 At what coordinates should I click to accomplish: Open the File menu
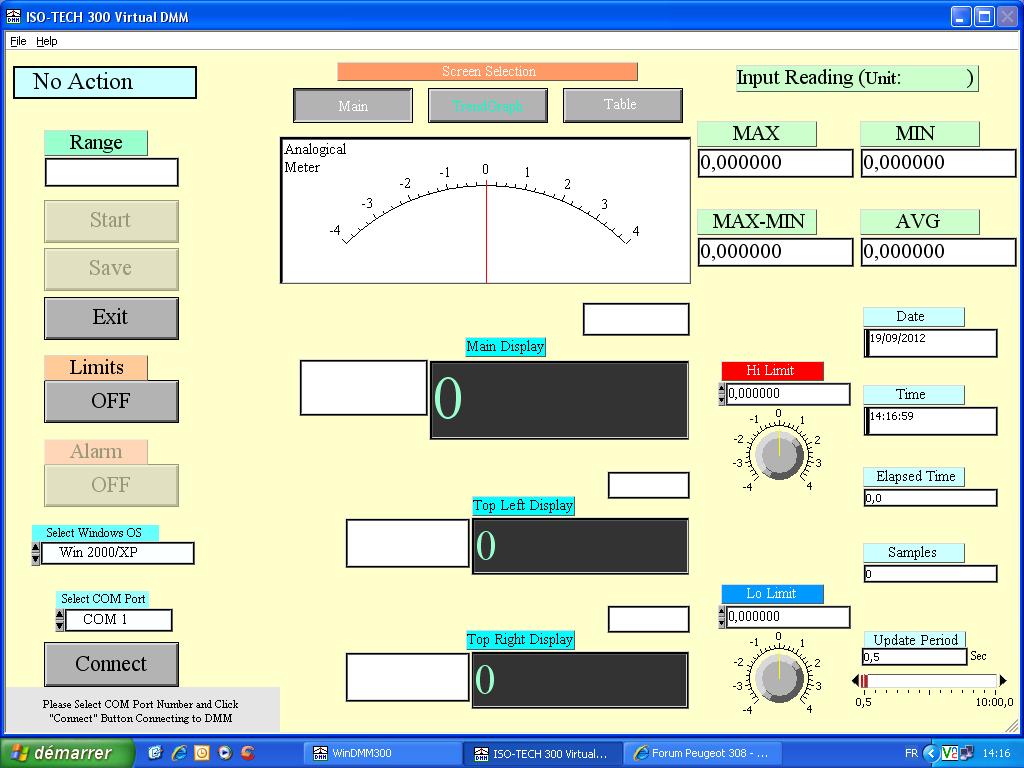tap(18, 41)
